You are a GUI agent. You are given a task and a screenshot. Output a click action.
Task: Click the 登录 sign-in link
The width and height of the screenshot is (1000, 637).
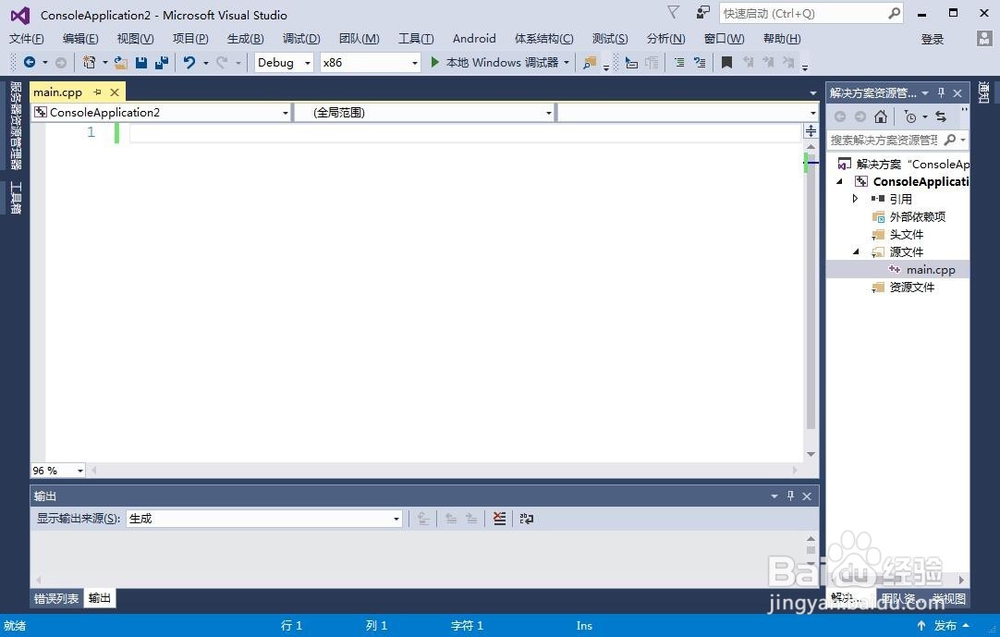(932, 39)
